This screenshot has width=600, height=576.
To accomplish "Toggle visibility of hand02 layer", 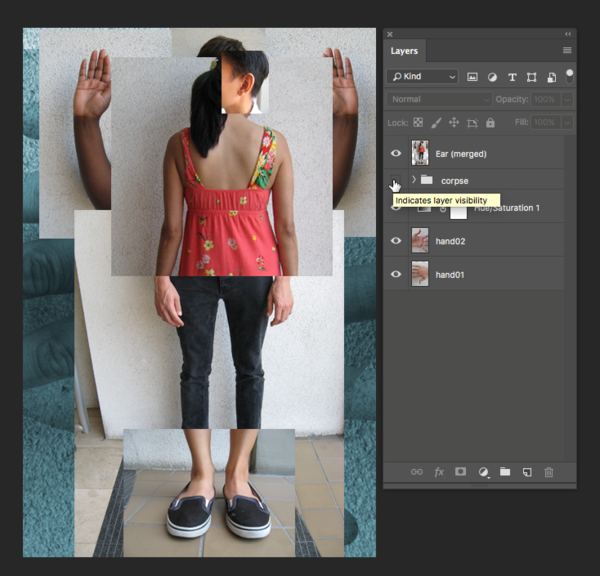I will (396, 240).
